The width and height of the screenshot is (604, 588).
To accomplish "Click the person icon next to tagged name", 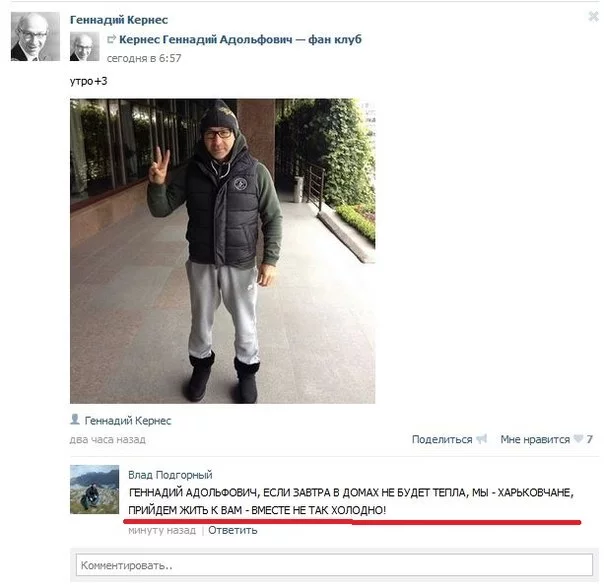I will [75, 419].
